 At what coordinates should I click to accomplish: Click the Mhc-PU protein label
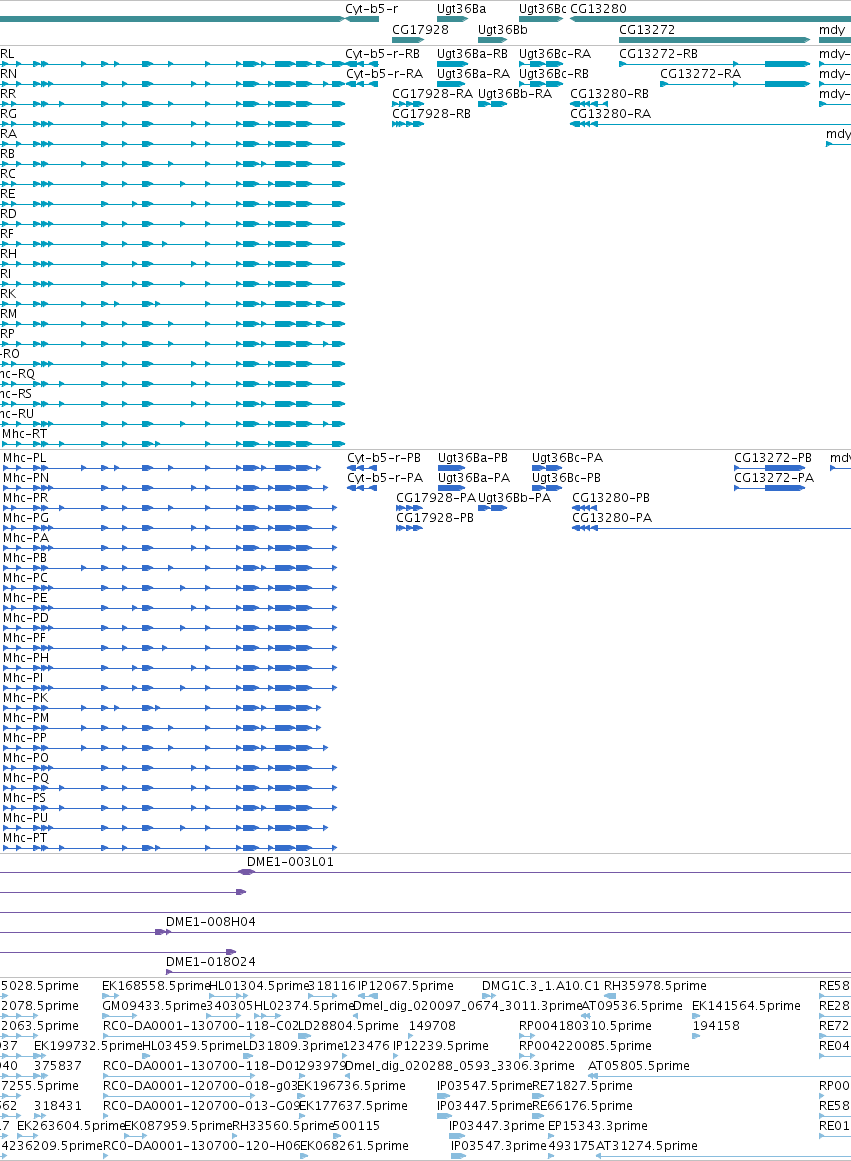point(25,818)
